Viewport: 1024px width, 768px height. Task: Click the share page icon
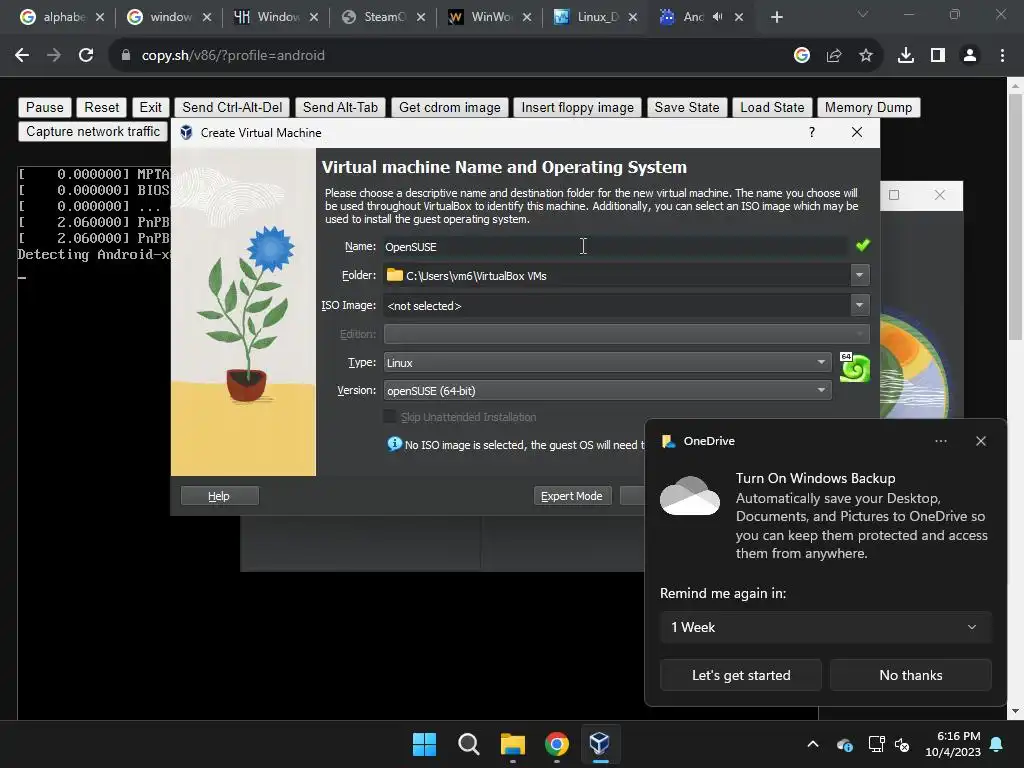pyautogui.click(x=833, y=56)
